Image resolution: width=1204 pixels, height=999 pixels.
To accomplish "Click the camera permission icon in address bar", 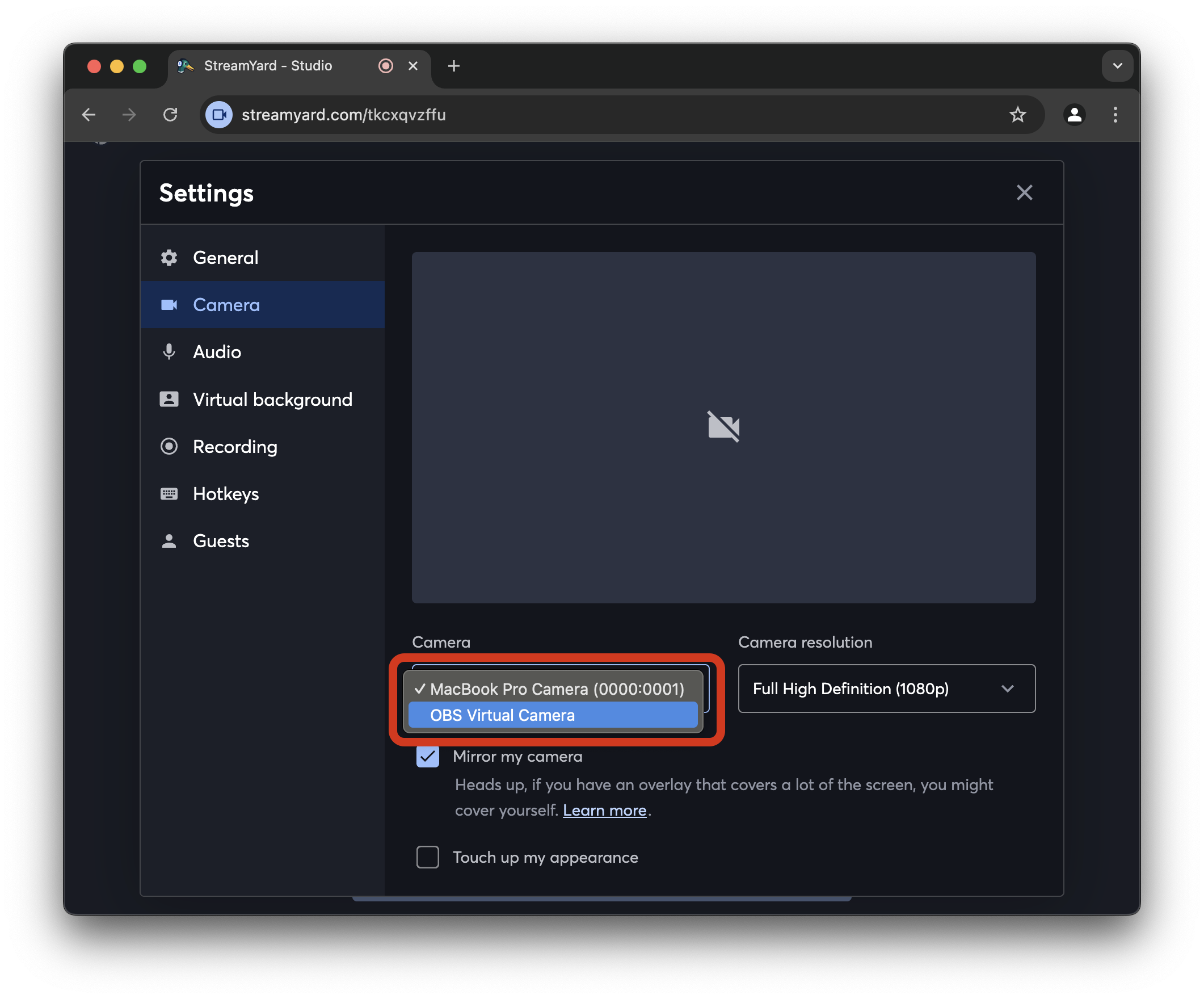I will coord(219,115).
